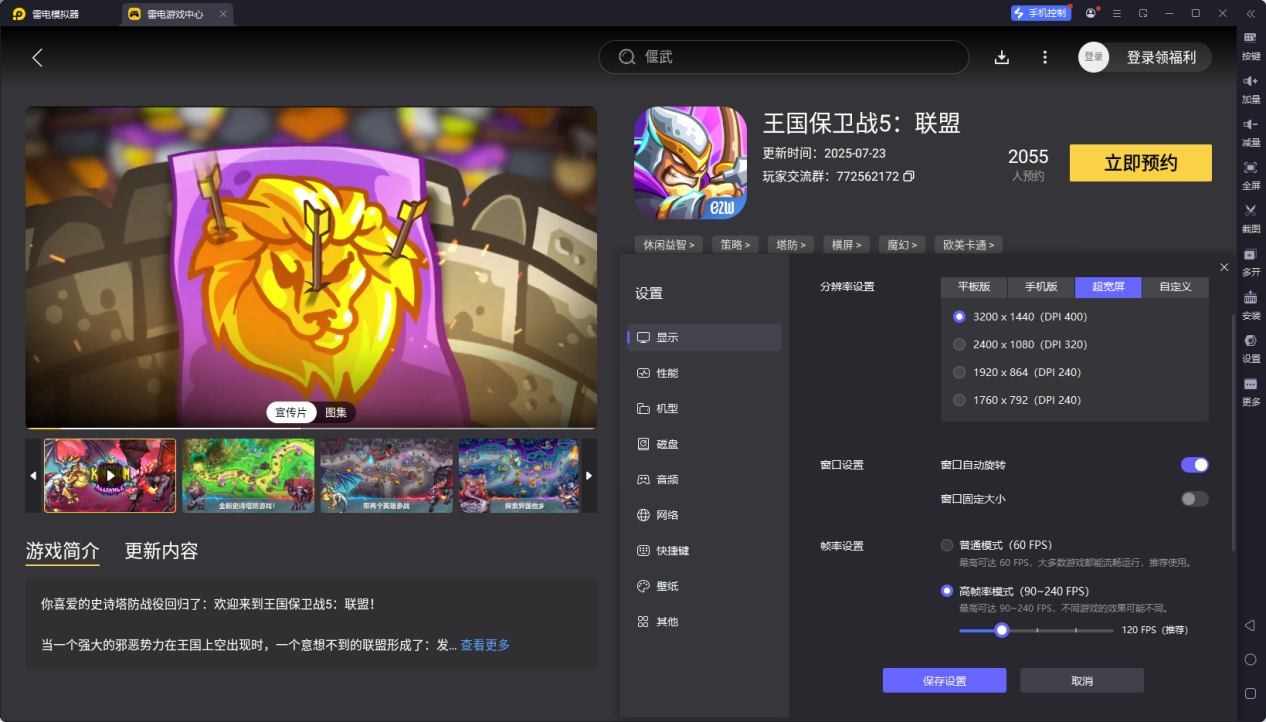Open the 魔幻 tag
The width and height of the screenshot is (1266, 722).
coord(900,244)
